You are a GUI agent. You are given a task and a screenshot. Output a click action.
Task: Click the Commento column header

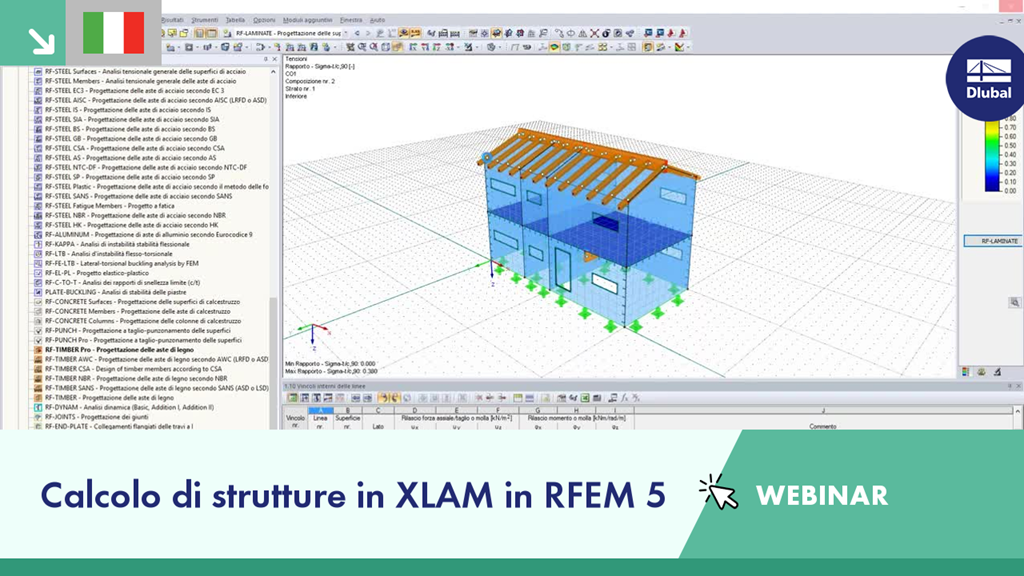tap(822, 426)
